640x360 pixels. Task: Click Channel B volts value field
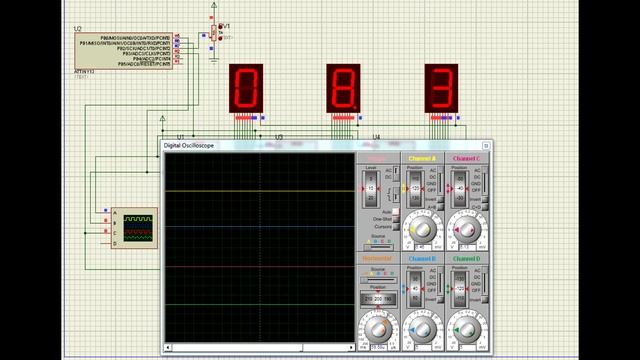[422, 348]
